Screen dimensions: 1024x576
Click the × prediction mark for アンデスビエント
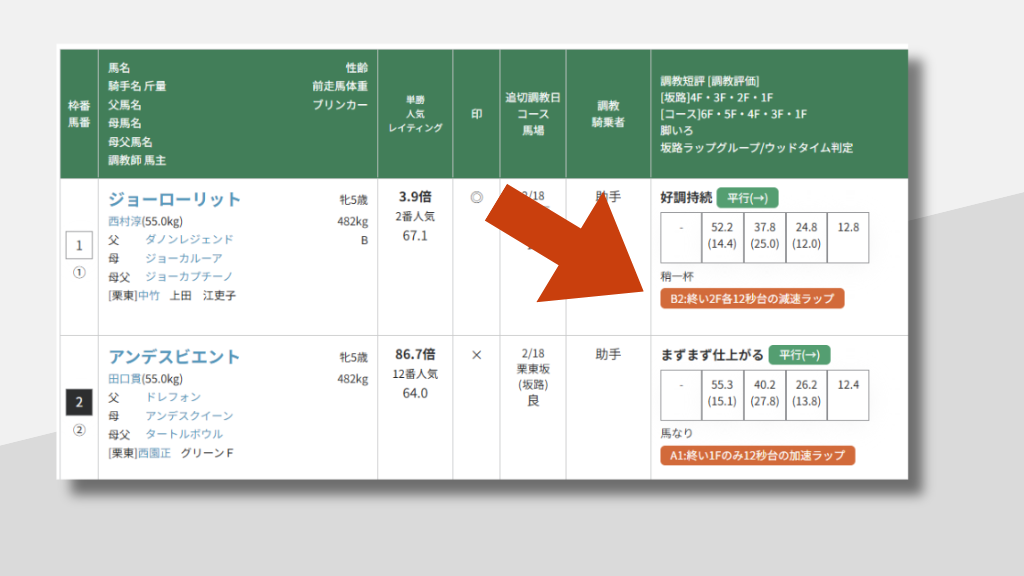click(476, 355)
